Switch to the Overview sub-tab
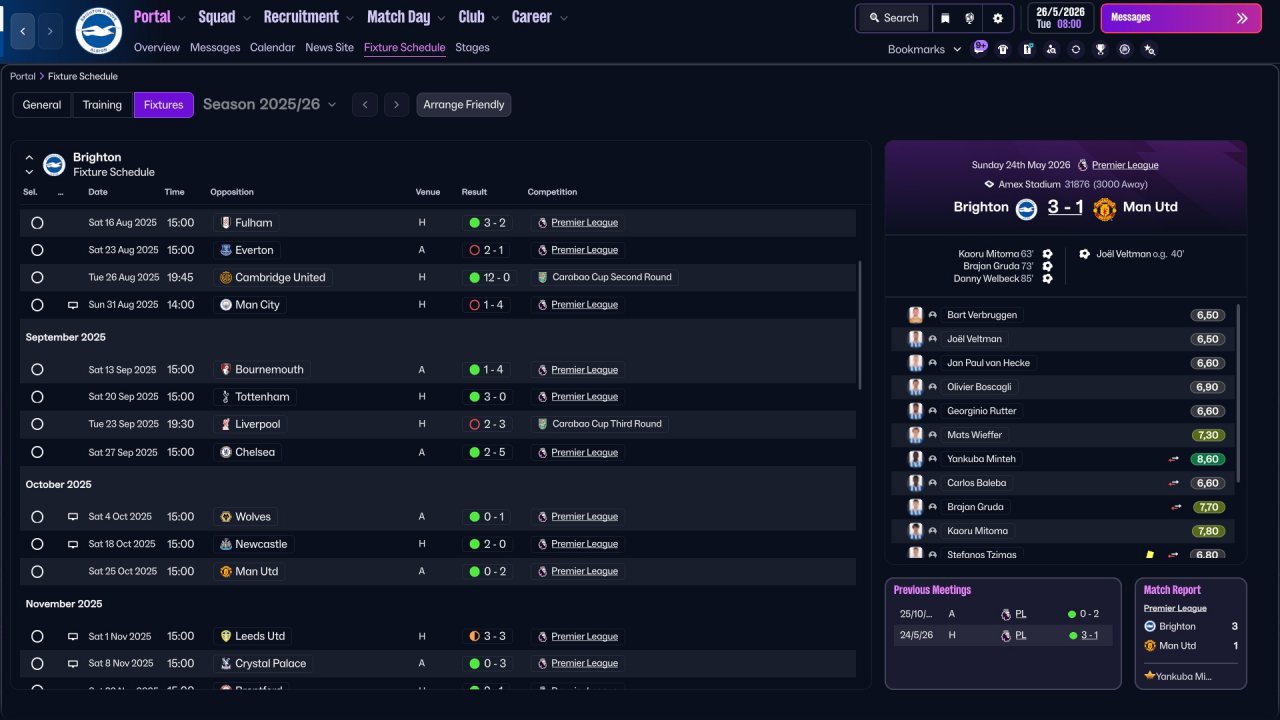Viewport: 1280px width, 720px height. 157,47
